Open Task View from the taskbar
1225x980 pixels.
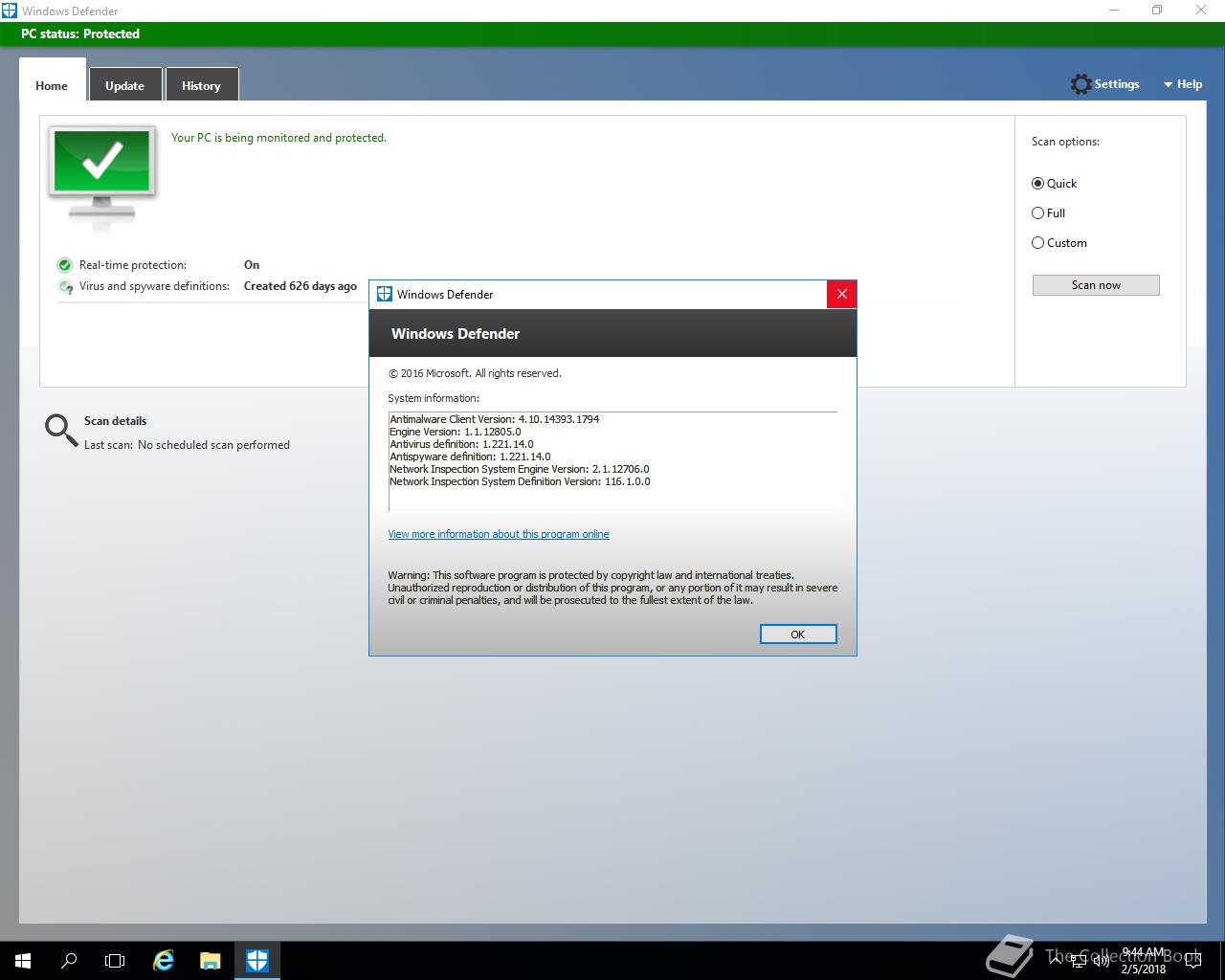click(x=115, y=961)
